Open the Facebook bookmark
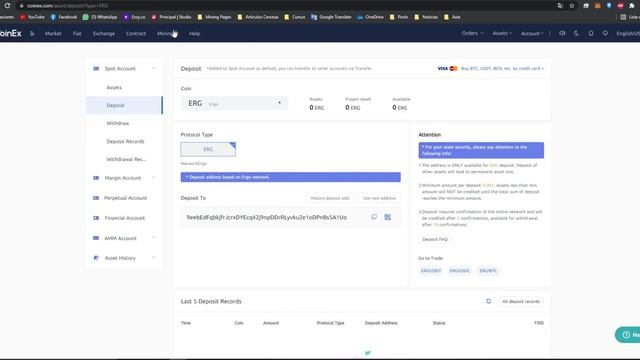The height and width of the screenshot is (360, 640). click(x=63, y=17)
